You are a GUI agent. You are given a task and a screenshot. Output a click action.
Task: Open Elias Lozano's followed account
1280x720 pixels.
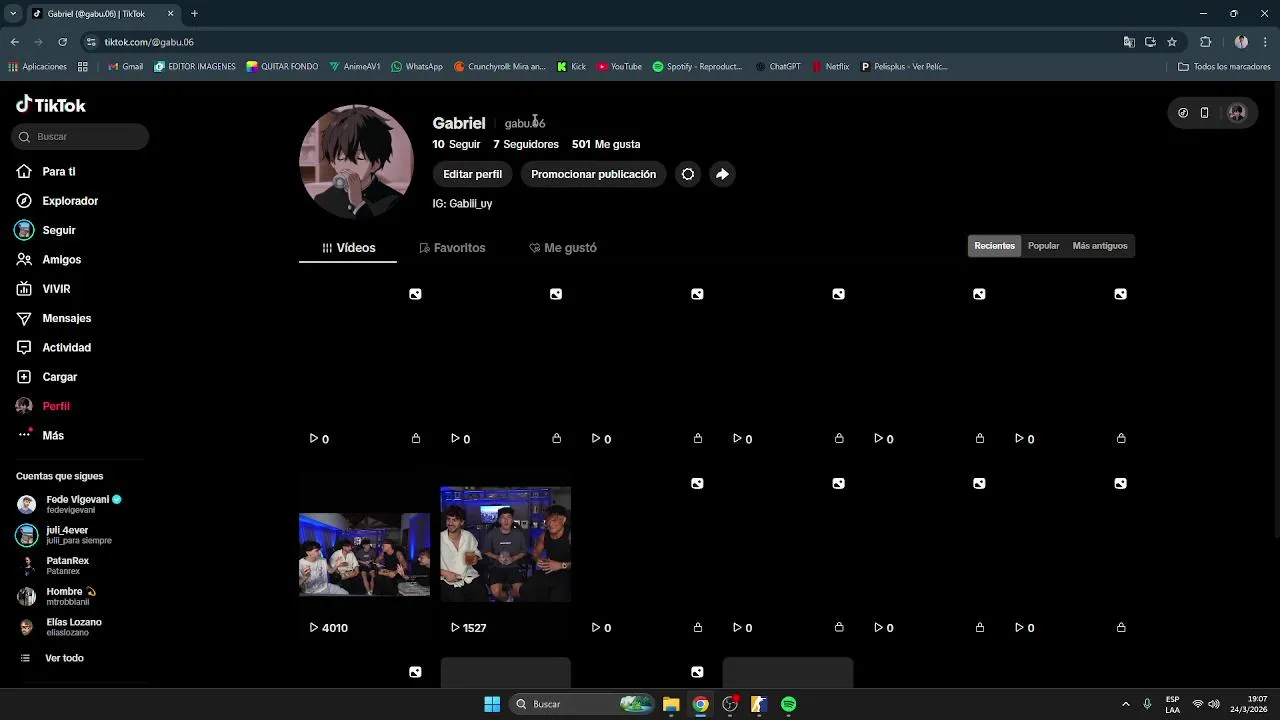[x=59, y=627]
